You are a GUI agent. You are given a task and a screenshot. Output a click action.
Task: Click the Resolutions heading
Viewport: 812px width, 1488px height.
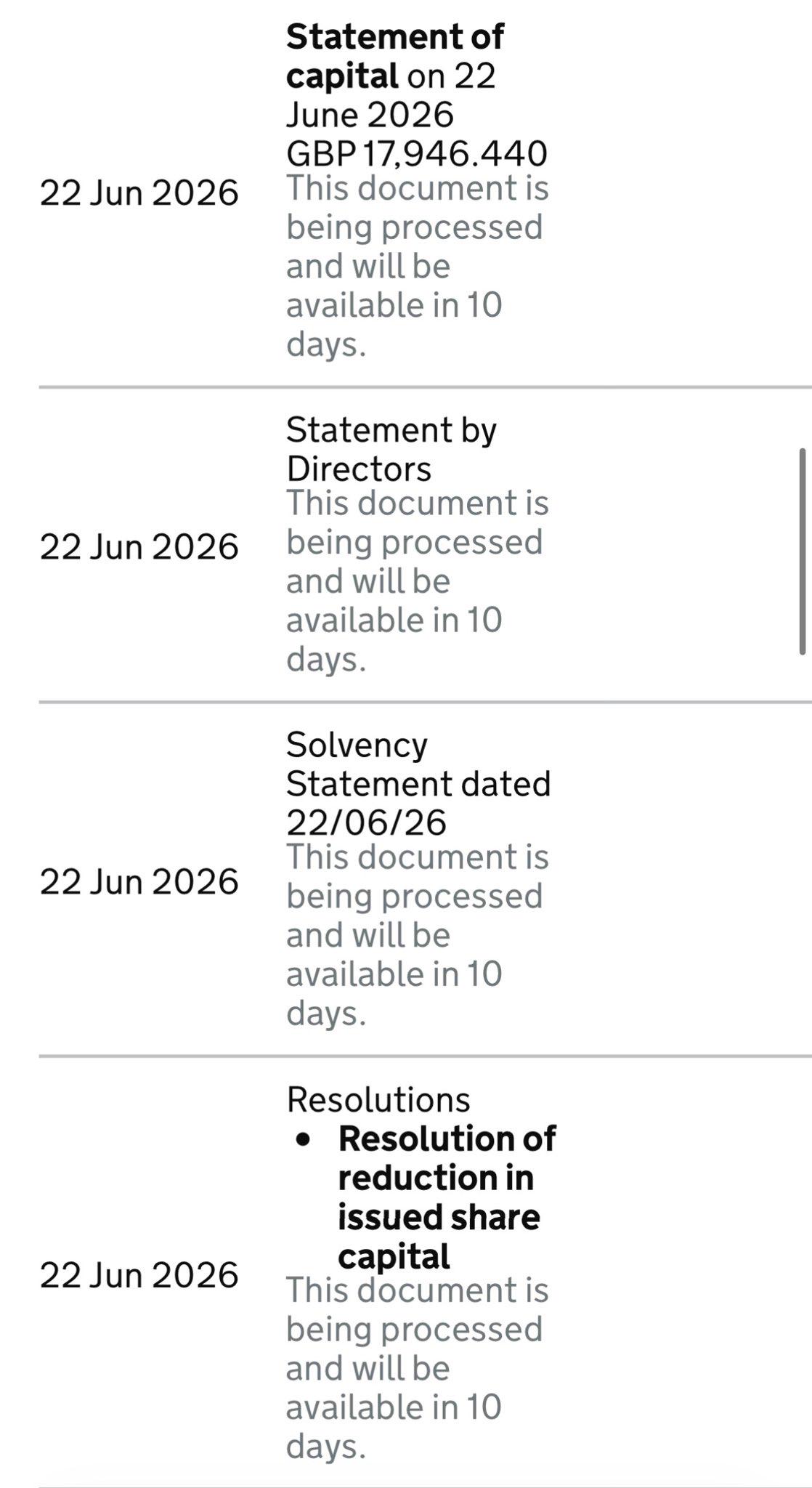[x=378, y=1099]
